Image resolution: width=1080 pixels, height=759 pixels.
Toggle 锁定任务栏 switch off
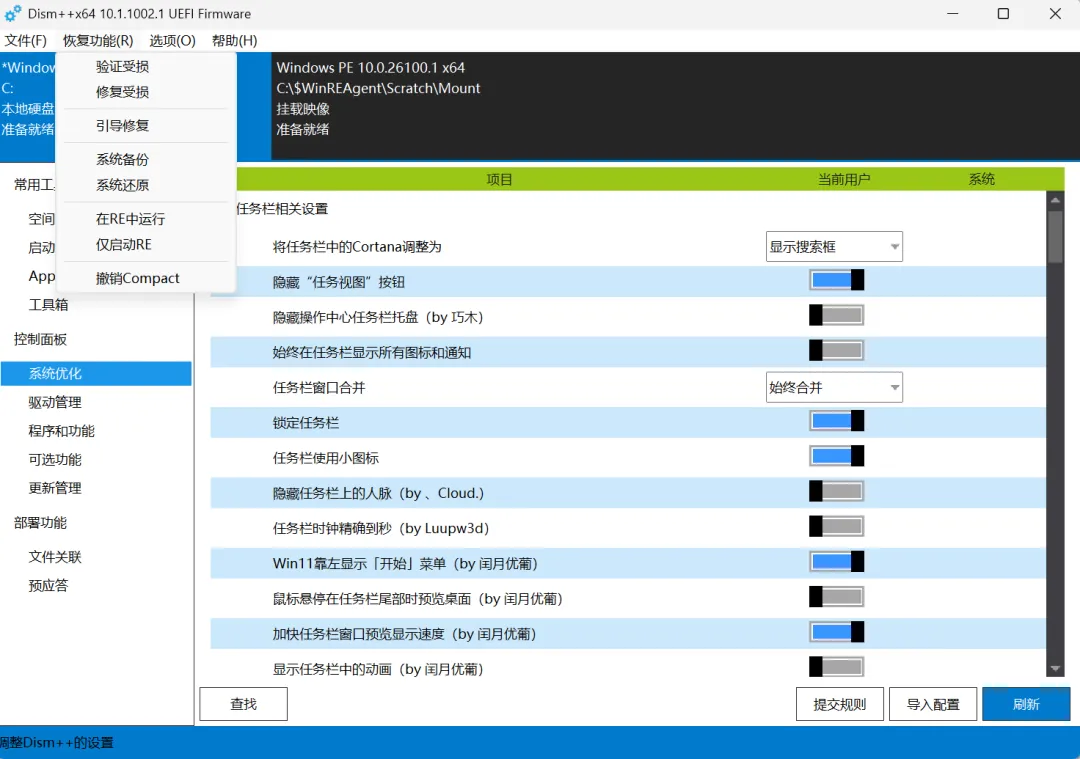tap(836, 421)
